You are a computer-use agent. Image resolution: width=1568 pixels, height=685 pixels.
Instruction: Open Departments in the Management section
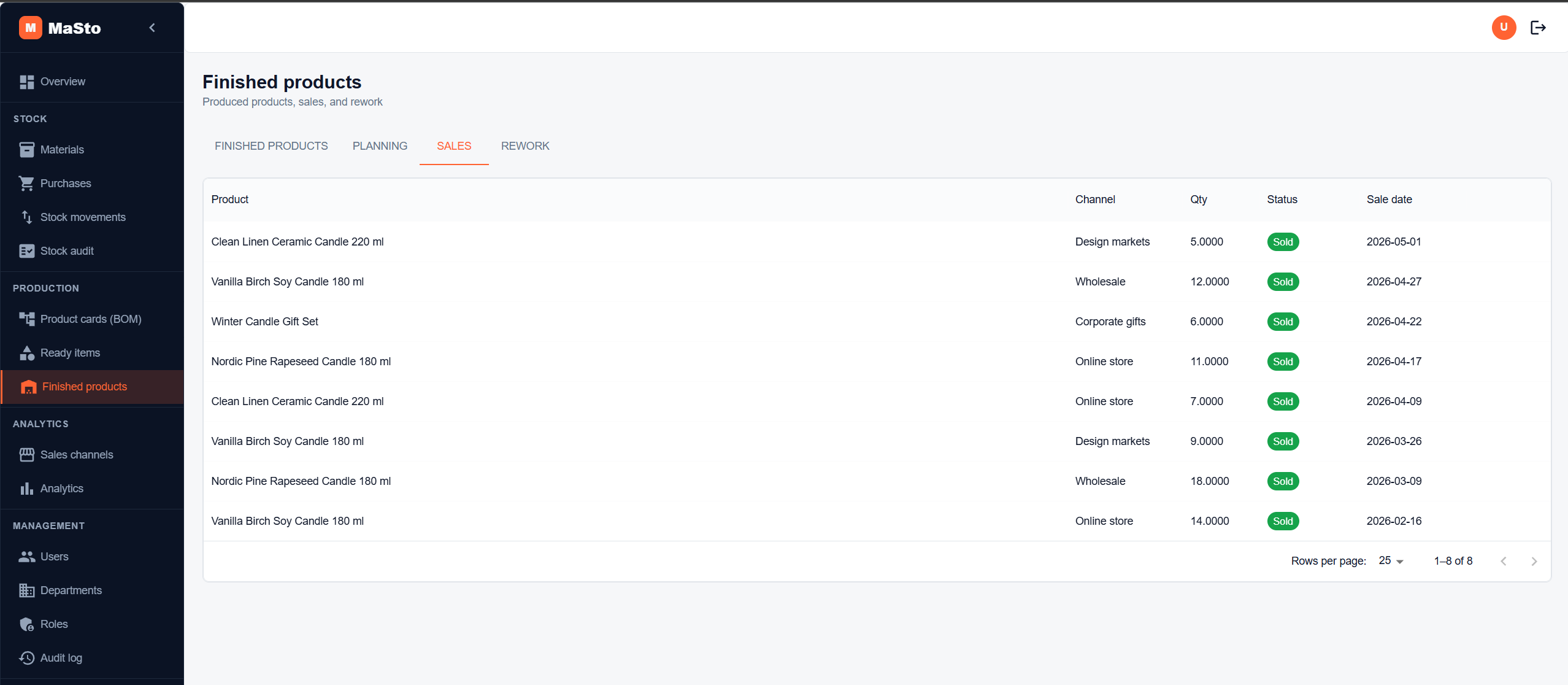click(92, 590)
